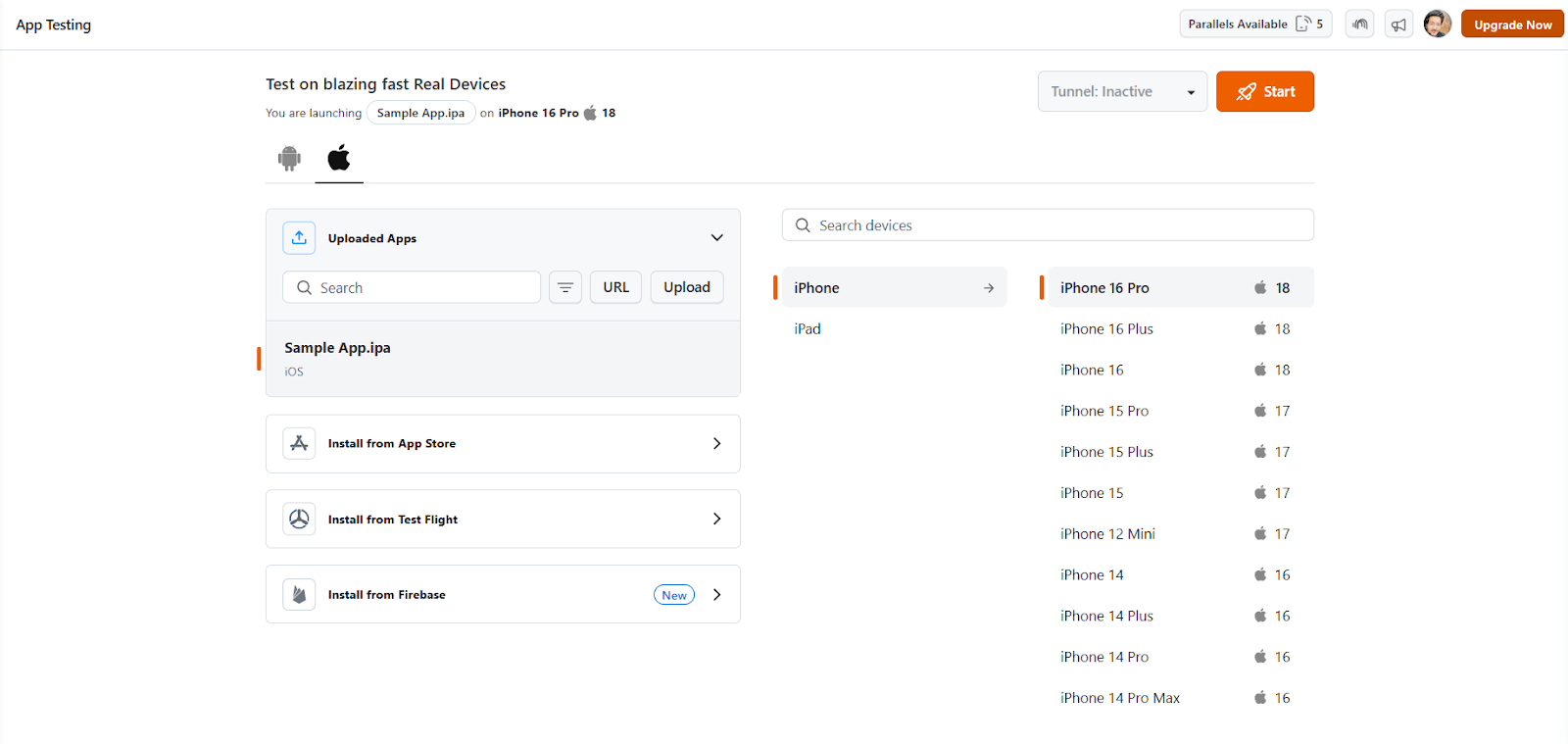Click the Test Flight icon
Screen dimensions: 1568x744
[299, 520]
